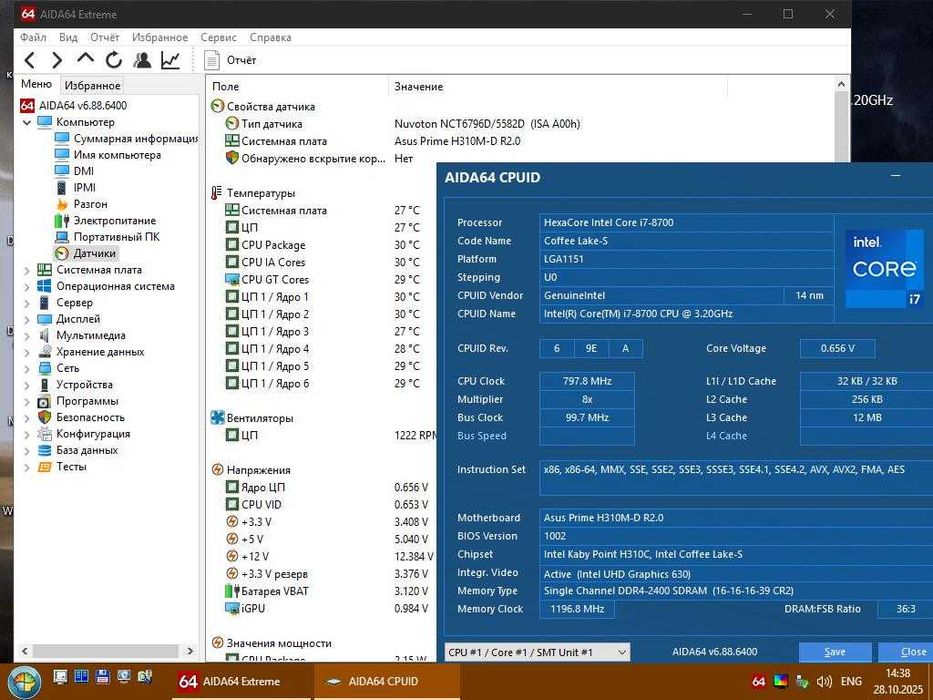Screen dimensions: 933x700
Task: Click the AIDA64 tray icon
Action: [x=759, y=682]
